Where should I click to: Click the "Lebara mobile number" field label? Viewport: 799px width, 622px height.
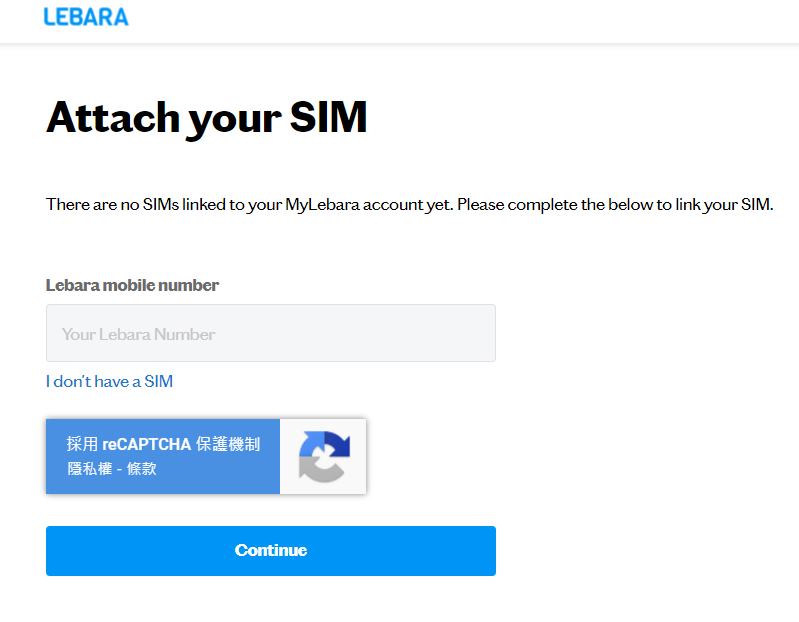[x=132, y=285]
